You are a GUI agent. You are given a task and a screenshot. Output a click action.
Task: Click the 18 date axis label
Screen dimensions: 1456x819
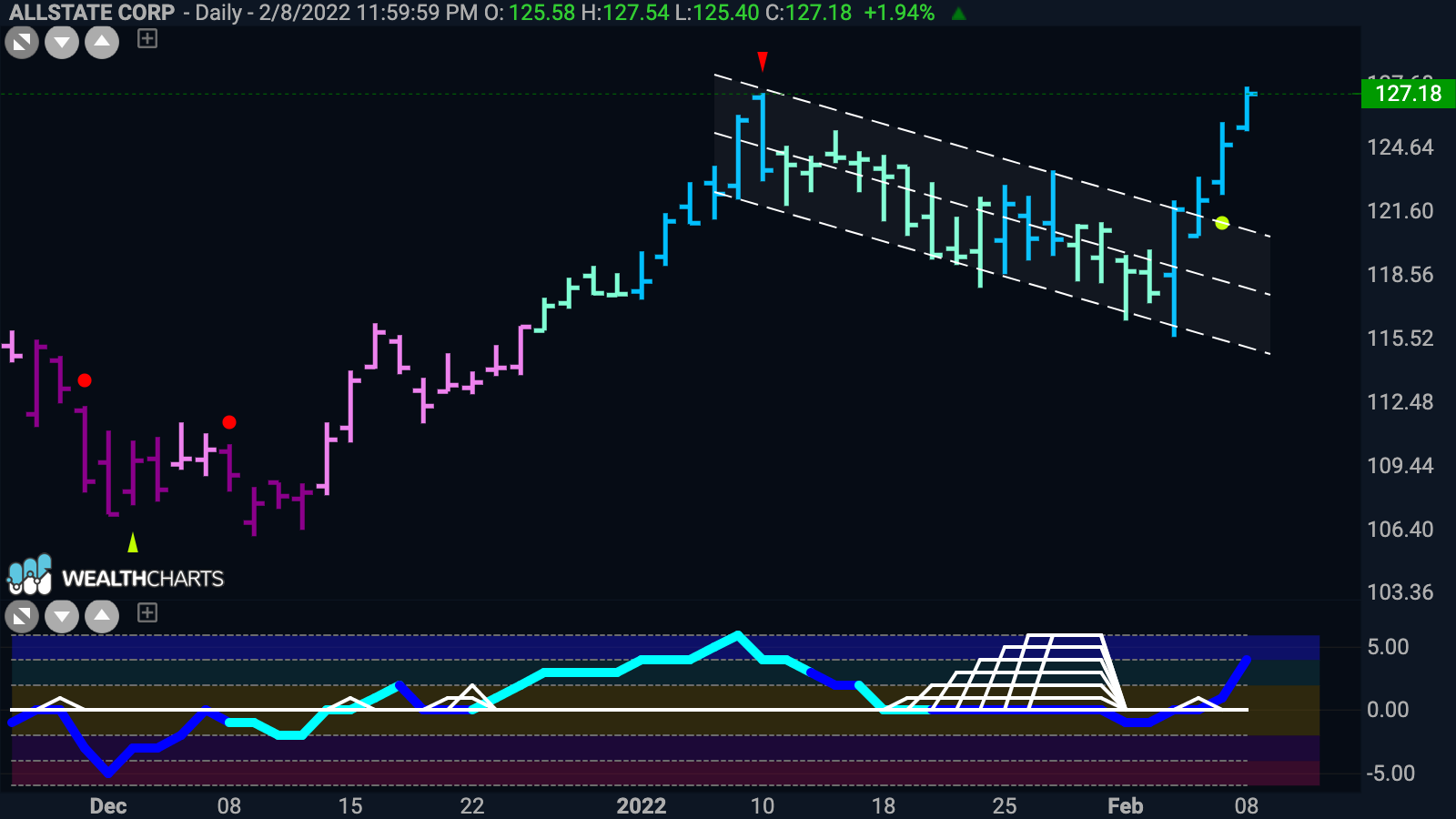(x=884, y=806)
